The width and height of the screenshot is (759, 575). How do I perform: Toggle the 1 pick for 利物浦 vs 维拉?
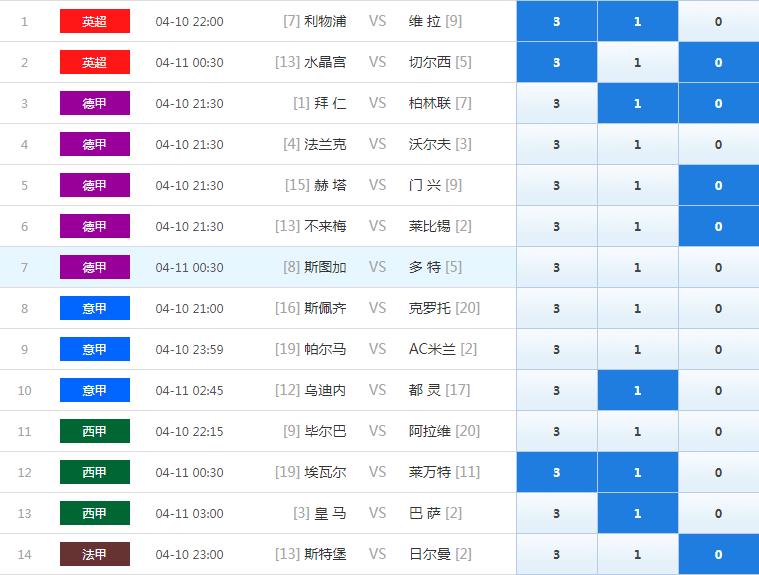pos(638,21)
